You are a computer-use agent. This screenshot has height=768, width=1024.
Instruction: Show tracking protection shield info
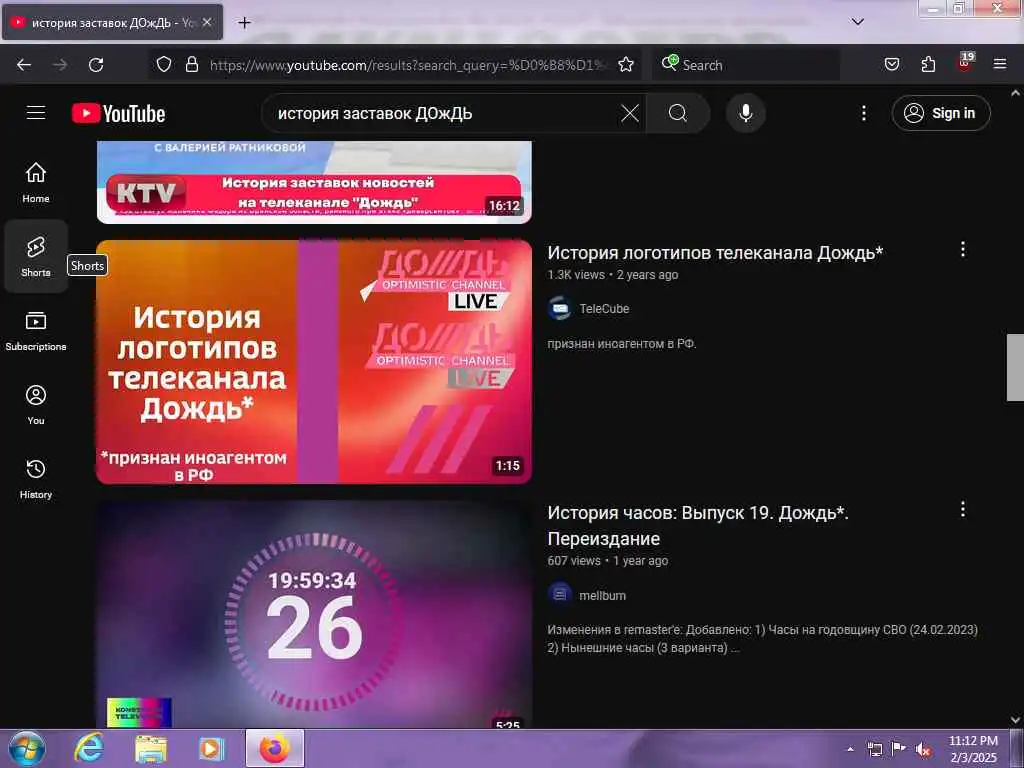(164, 64)
